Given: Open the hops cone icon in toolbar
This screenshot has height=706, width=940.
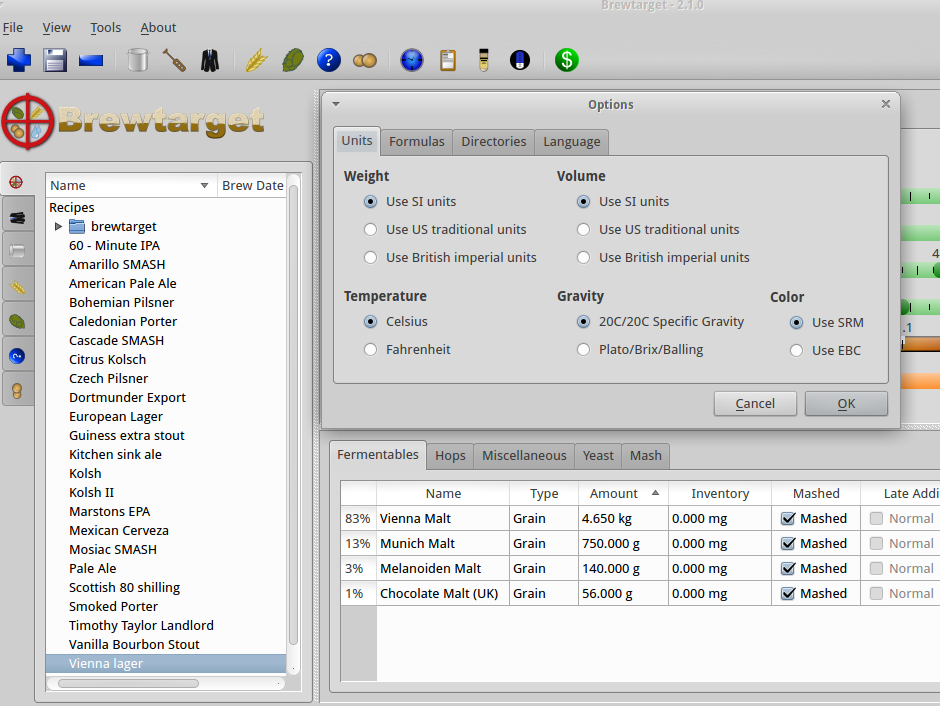Looking at the screenshot, I should (293, 60).
